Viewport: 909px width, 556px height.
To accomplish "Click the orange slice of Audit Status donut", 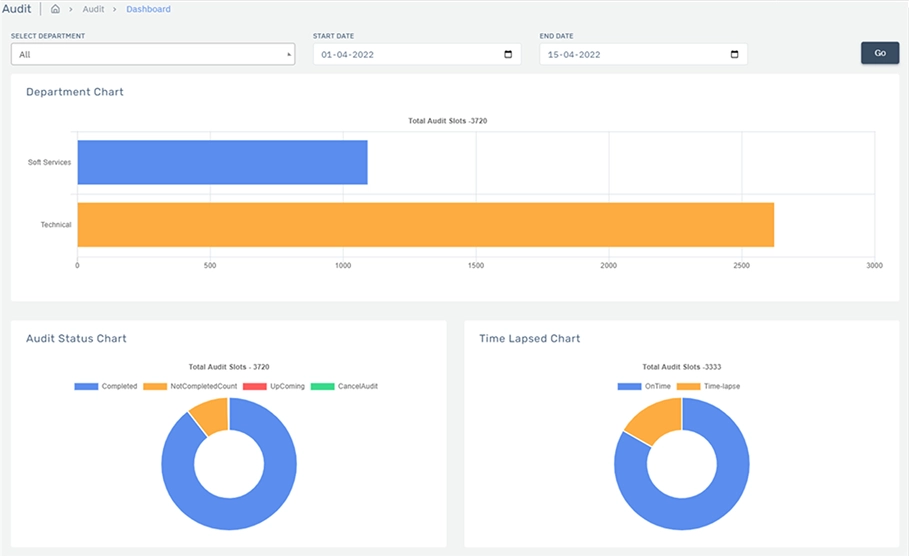I will click(211, 415).
